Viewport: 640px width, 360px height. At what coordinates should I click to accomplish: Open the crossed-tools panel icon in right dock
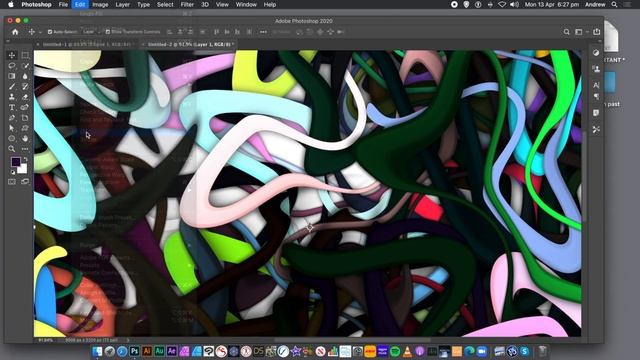pos(596,129)
